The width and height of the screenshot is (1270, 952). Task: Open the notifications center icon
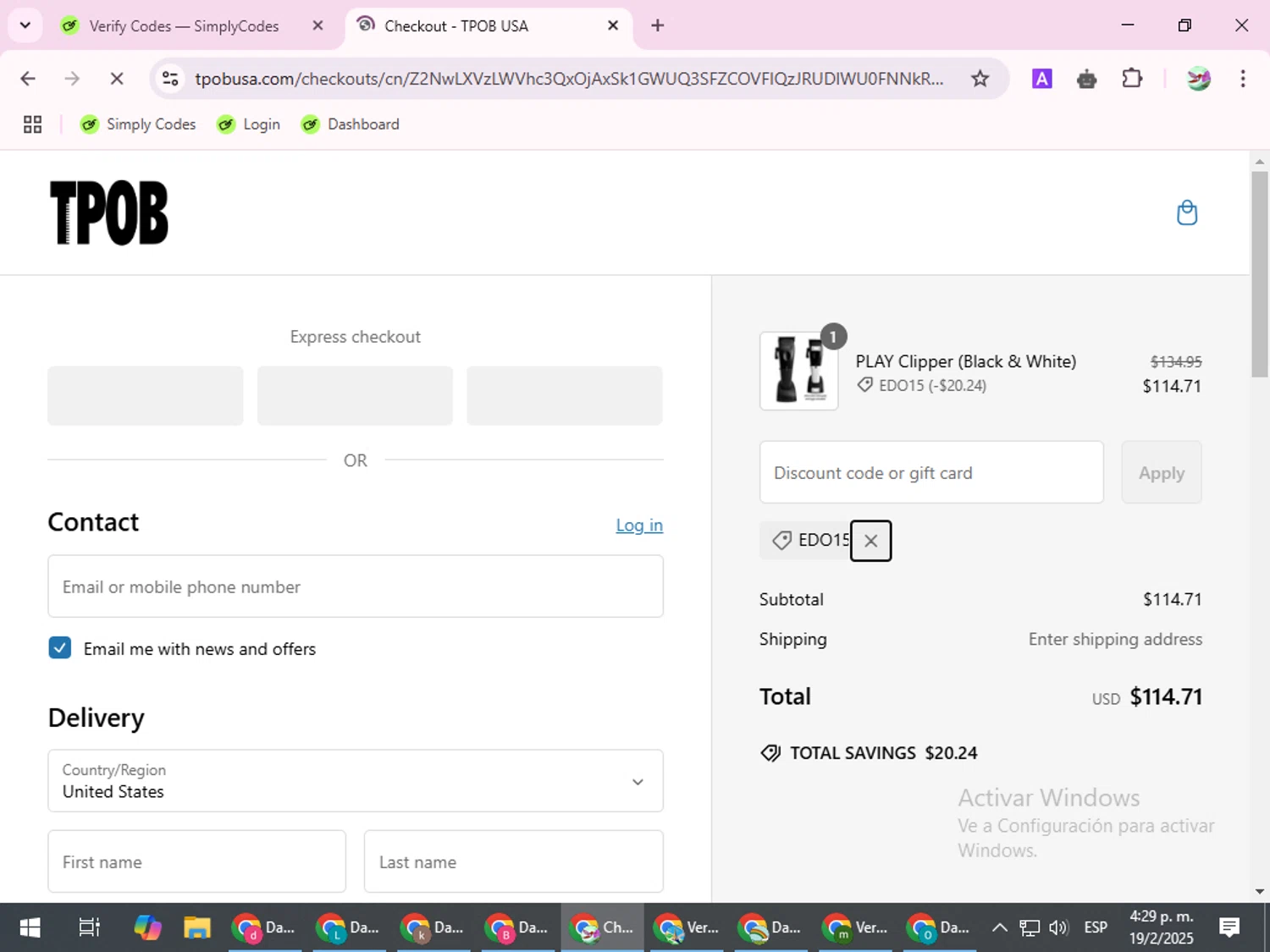(x=1229, y=927)
